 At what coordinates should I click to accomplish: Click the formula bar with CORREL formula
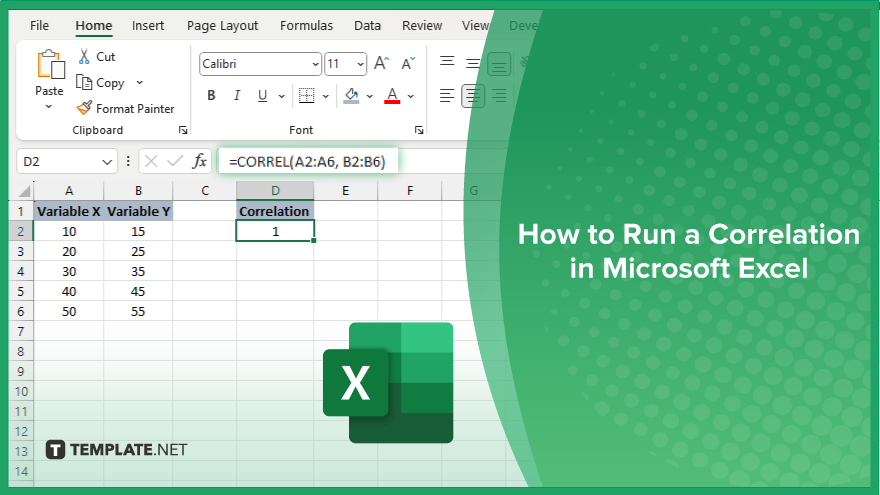(308, 162)
